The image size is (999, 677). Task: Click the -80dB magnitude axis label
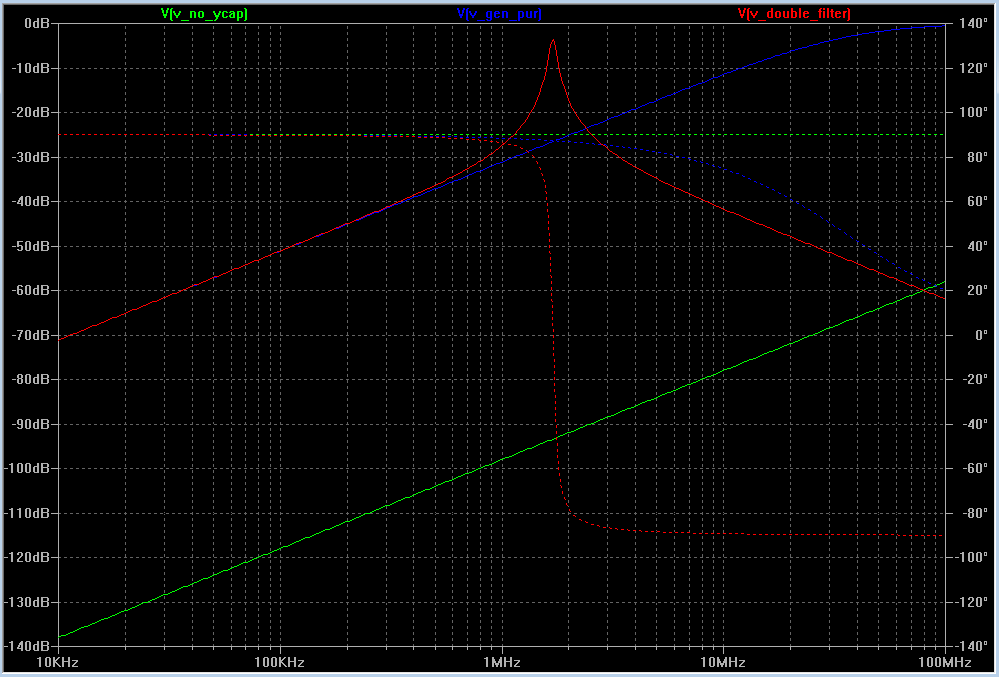(x=31, y=380)
